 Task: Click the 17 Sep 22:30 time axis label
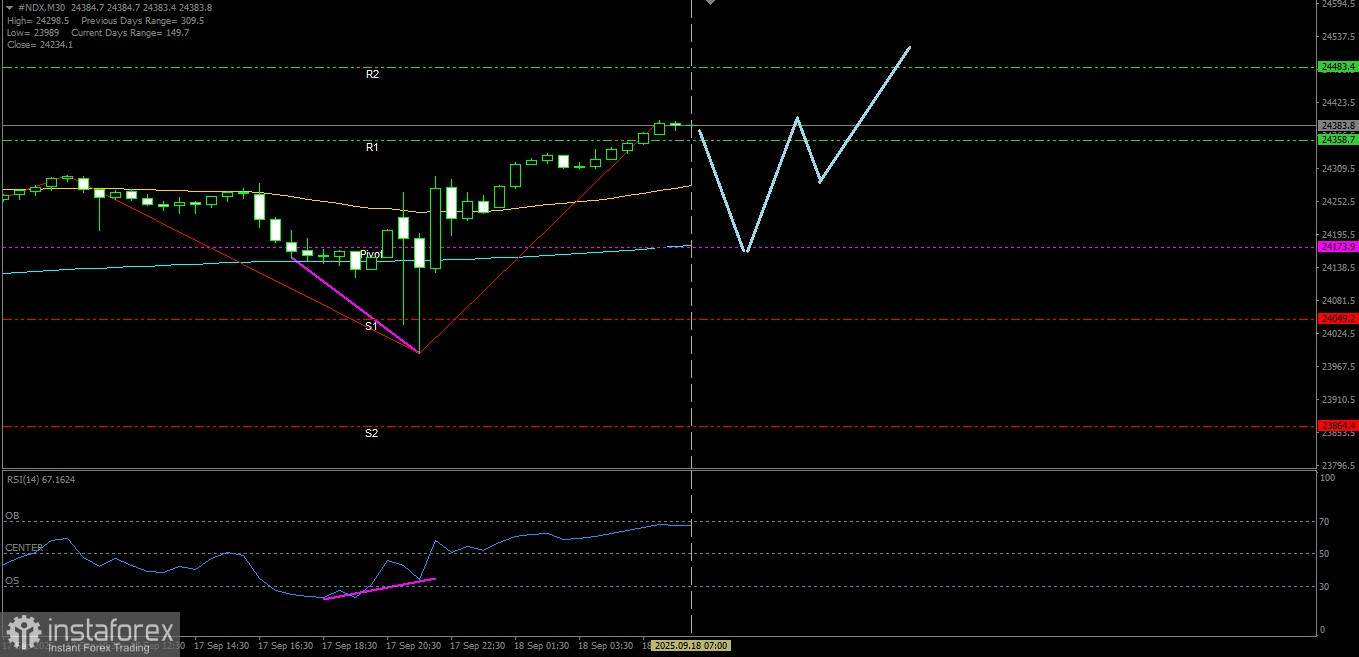[x=476, y=646]
